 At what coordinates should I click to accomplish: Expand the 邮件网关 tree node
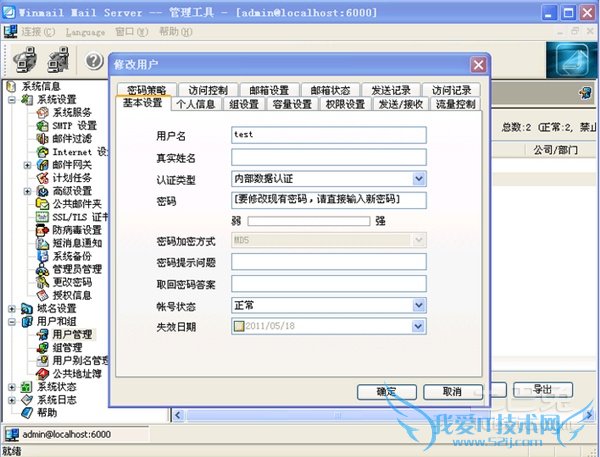coord(27,165)
